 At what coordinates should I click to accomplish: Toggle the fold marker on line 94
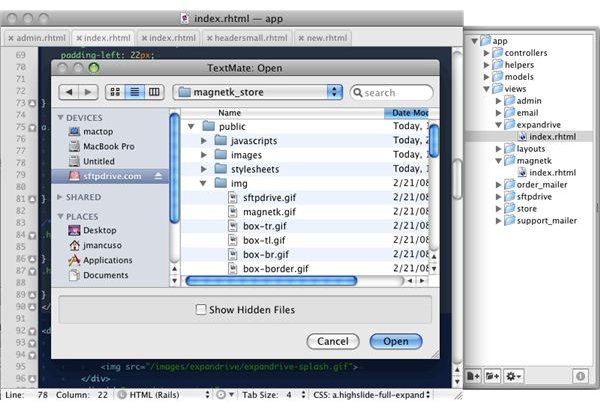pyautogui.click(x=32, y=355)
